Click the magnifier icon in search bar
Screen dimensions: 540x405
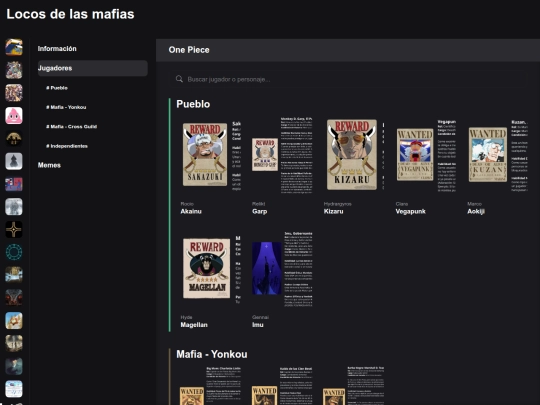point(179,79)
